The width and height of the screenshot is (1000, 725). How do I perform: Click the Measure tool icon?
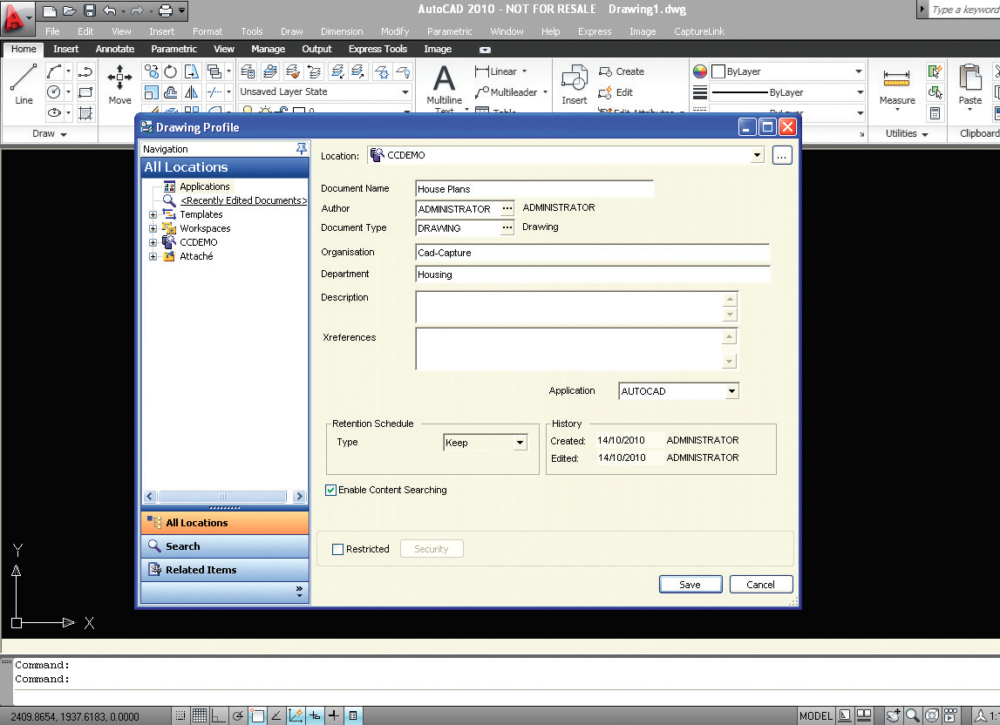click(x=897, y=87)
